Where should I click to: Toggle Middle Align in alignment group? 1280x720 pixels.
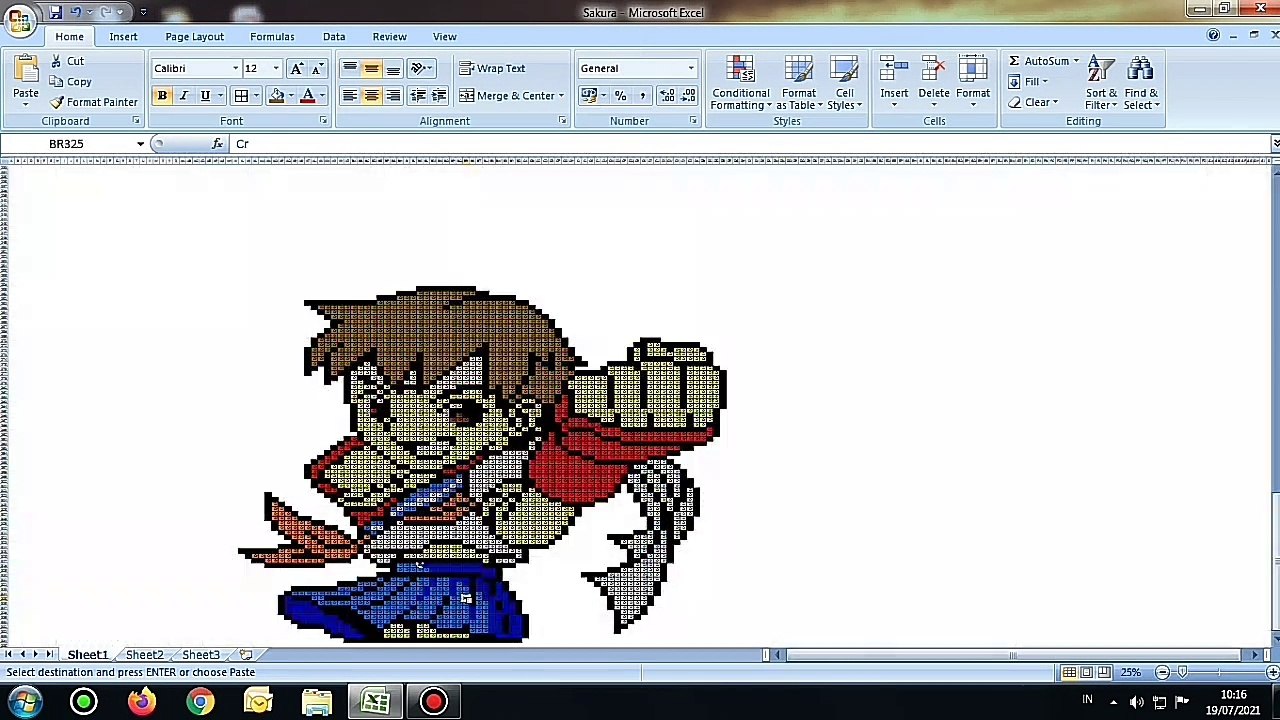tap(371, 69)
